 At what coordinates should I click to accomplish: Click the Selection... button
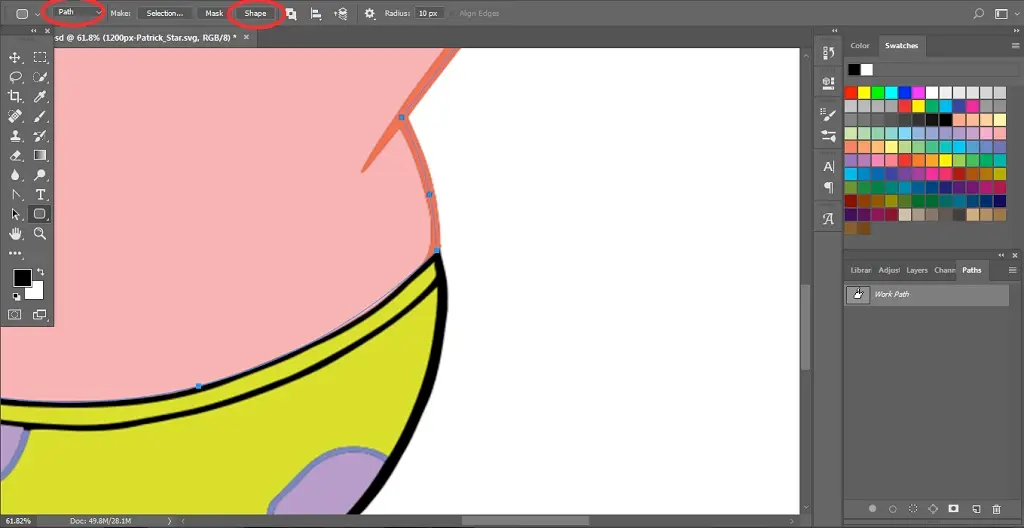pos(165,13)
